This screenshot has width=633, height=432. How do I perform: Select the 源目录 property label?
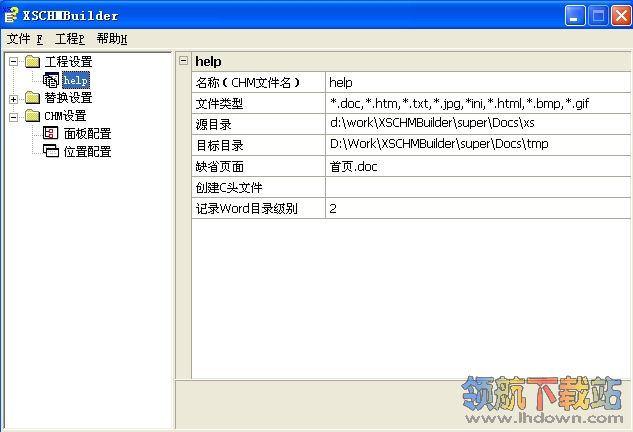(x=214, y=124)
